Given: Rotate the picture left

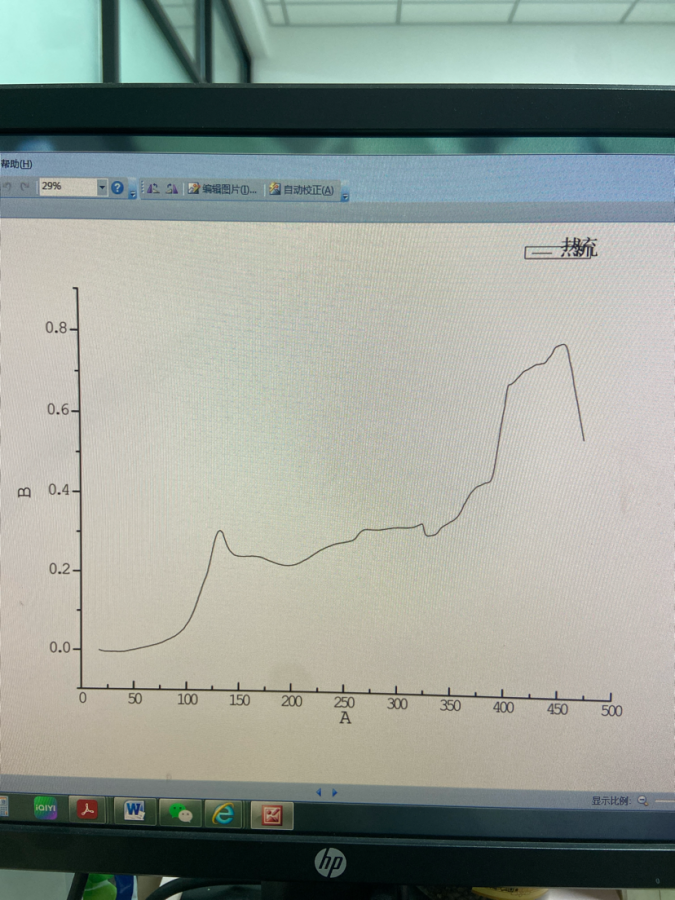Looking at the screenshot, I should [x=153, y=188].
